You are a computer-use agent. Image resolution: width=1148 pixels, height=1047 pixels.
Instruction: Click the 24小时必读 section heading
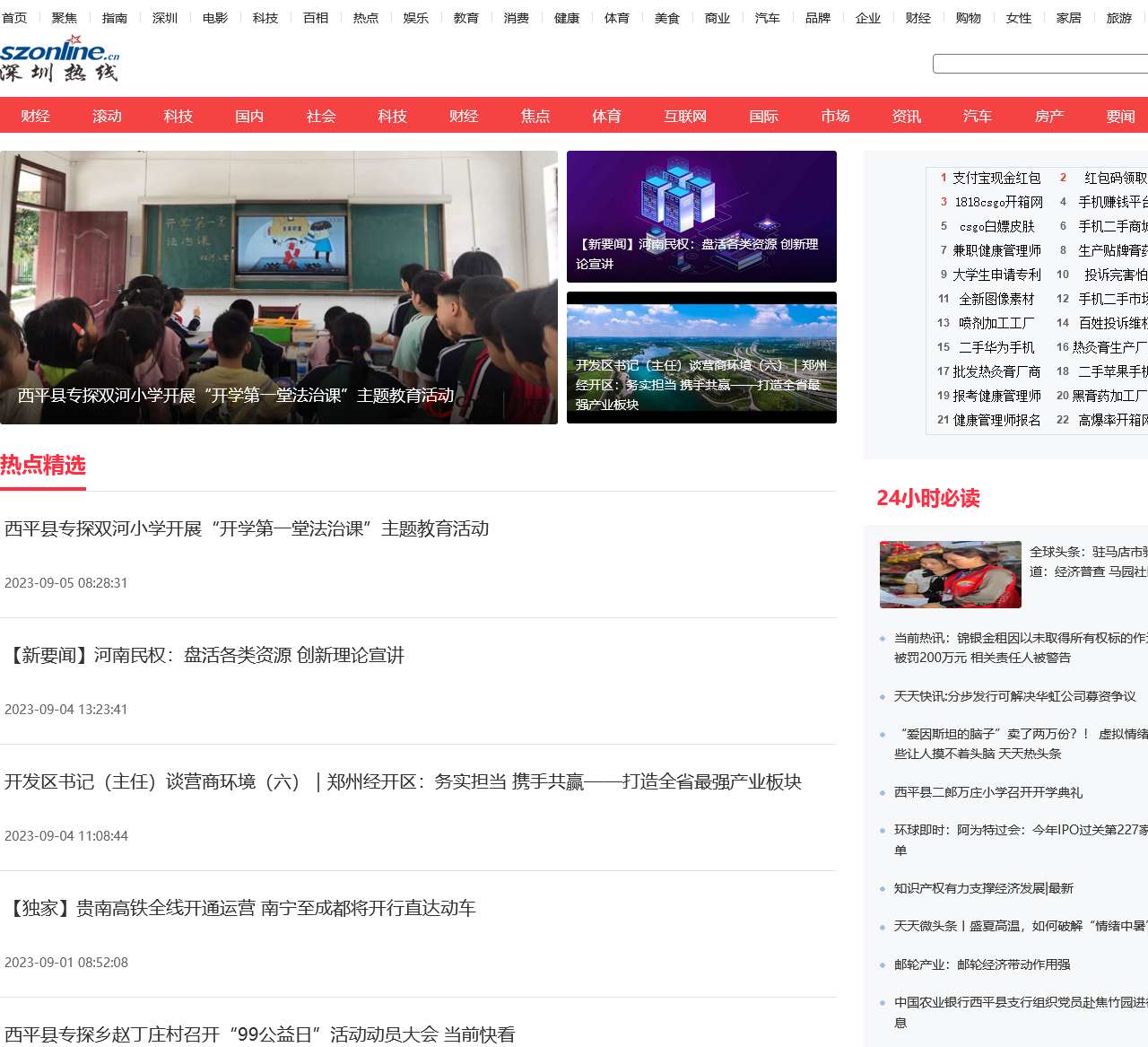click(928, 498)
